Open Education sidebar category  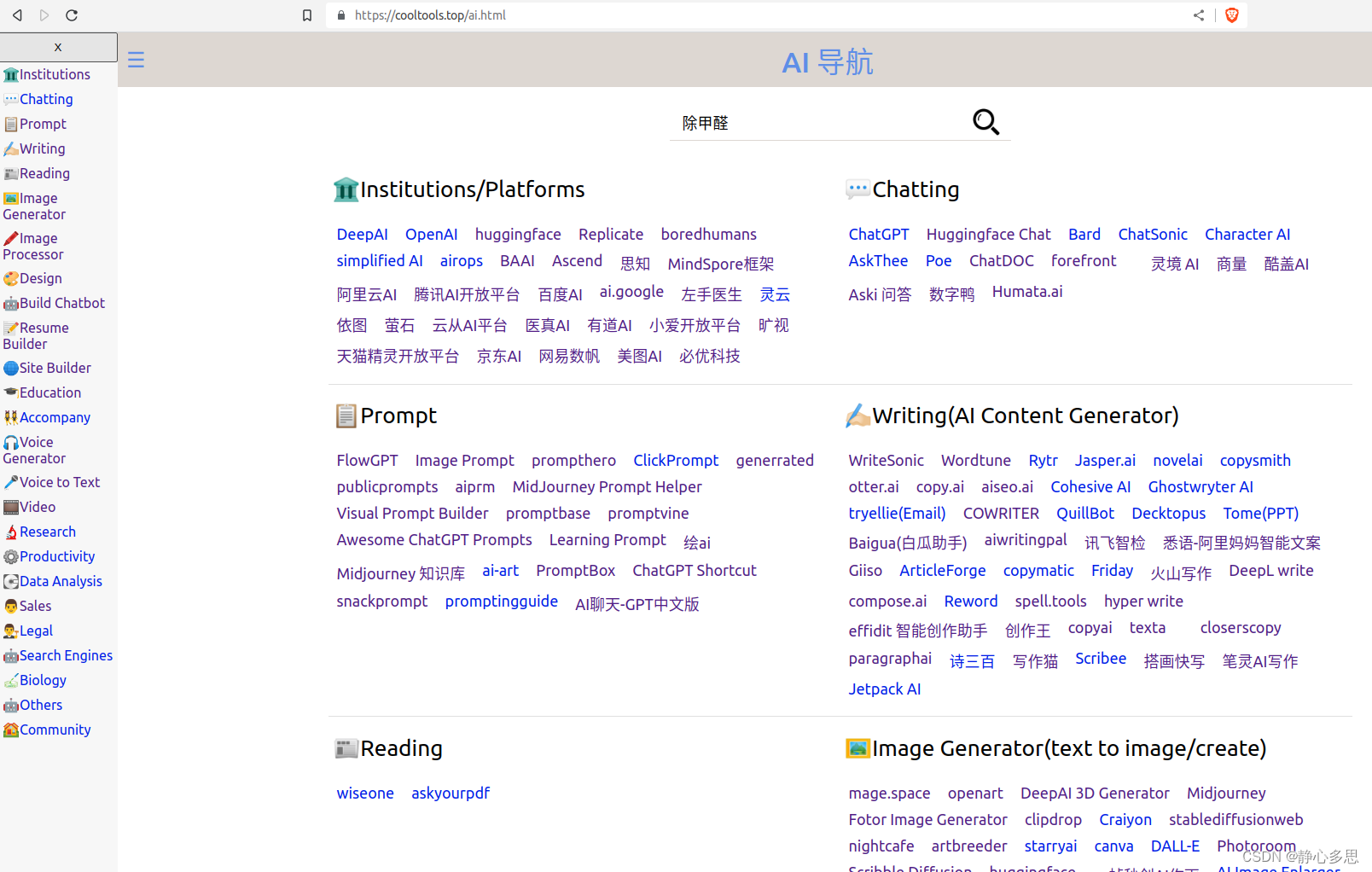click(x=43, y=392)
